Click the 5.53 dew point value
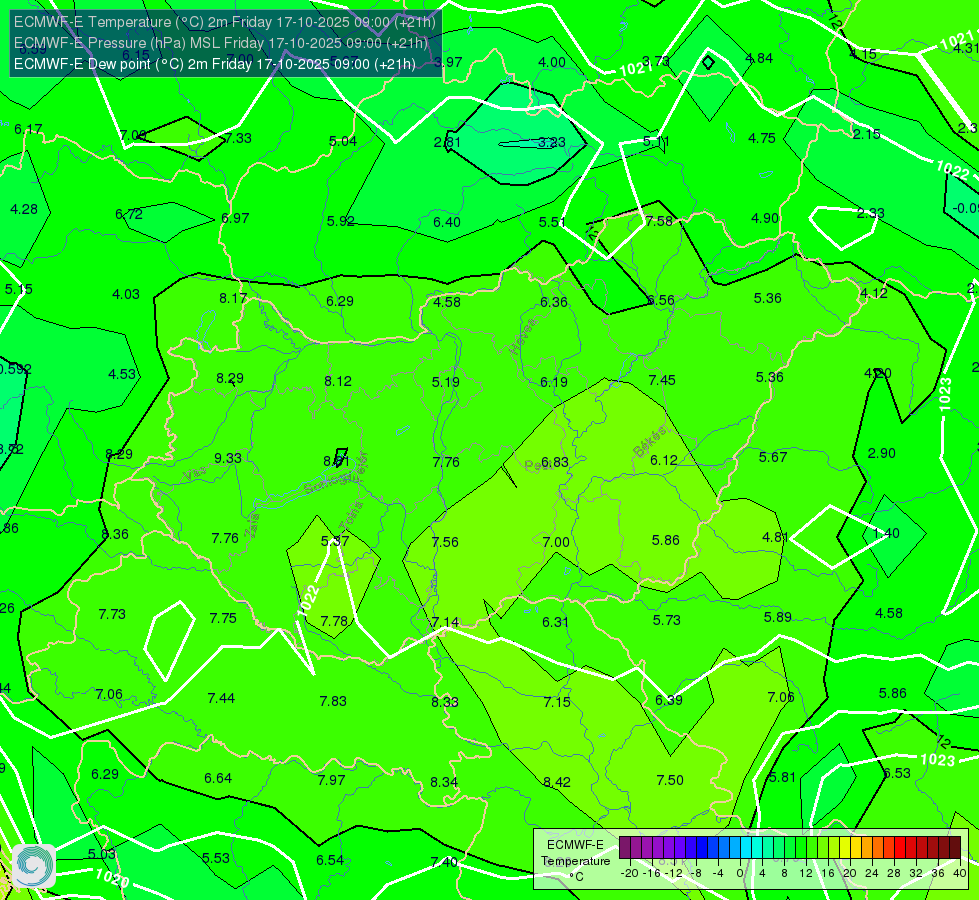This screenshot has height=900, width=979. point(215,858)
